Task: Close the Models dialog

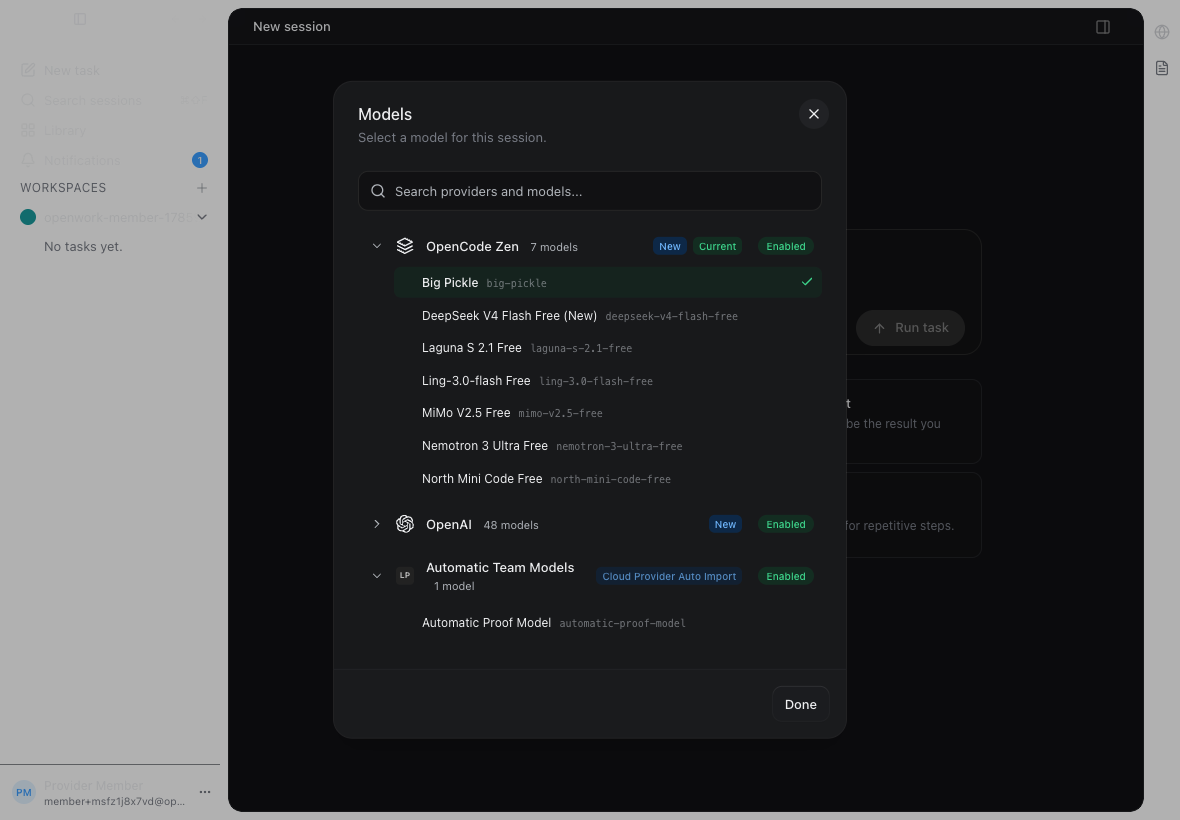Action: click(814, 114)
